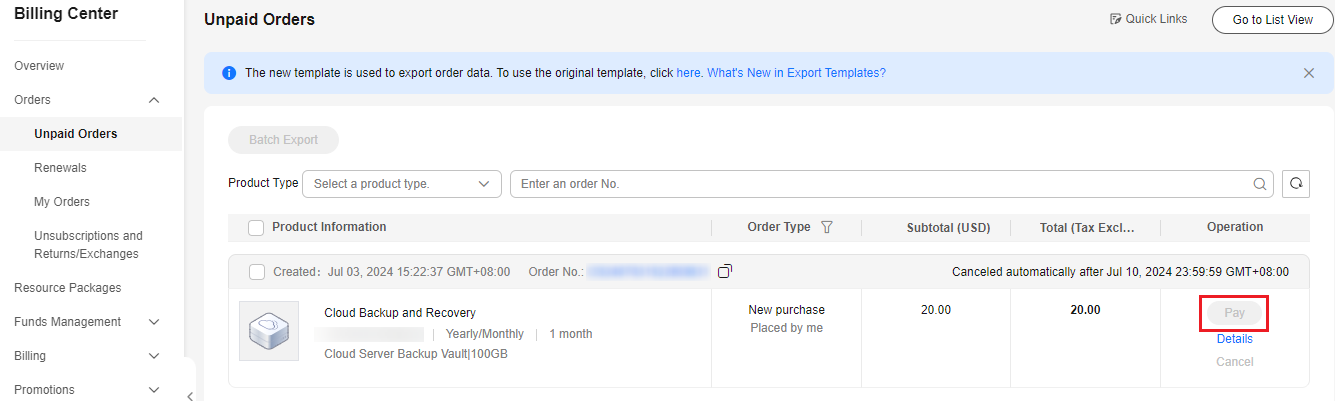Image resolution: width=1335 pixels, height=401 pixels.
Task: Click the Quick Links icon
Action: [x=1116, y=19]
